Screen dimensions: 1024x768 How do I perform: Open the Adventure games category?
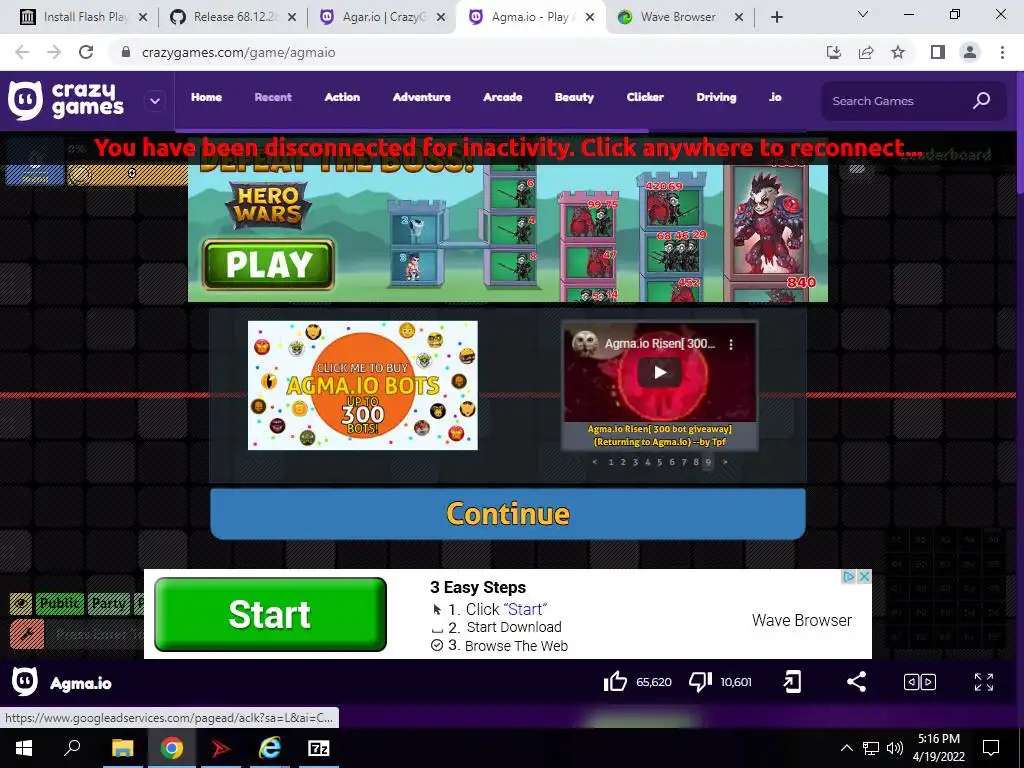[422, 97]
